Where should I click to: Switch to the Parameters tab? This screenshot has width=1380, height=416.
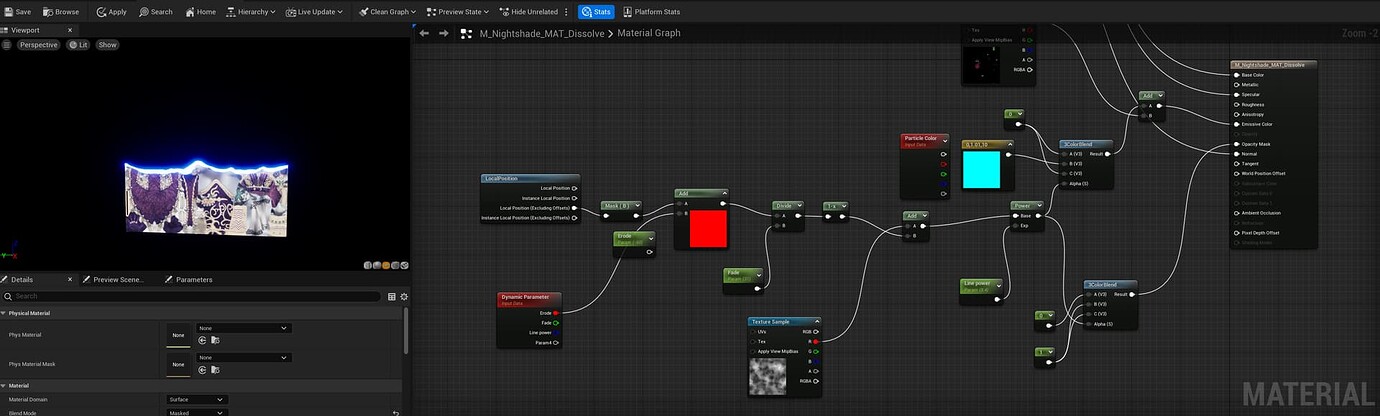tap(192, 280)
